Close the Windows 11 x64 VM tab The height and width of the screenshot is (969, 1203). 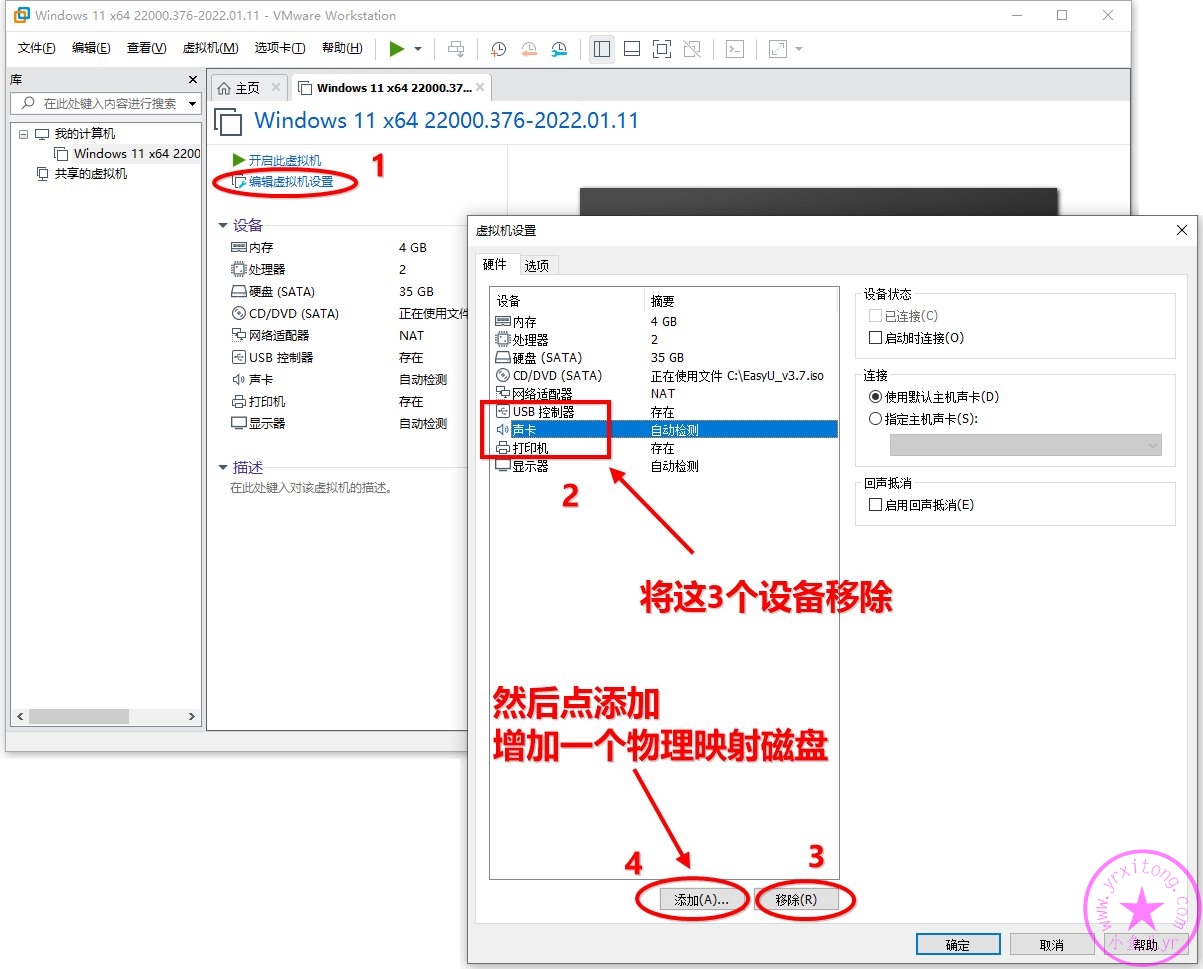coord(482,88)
